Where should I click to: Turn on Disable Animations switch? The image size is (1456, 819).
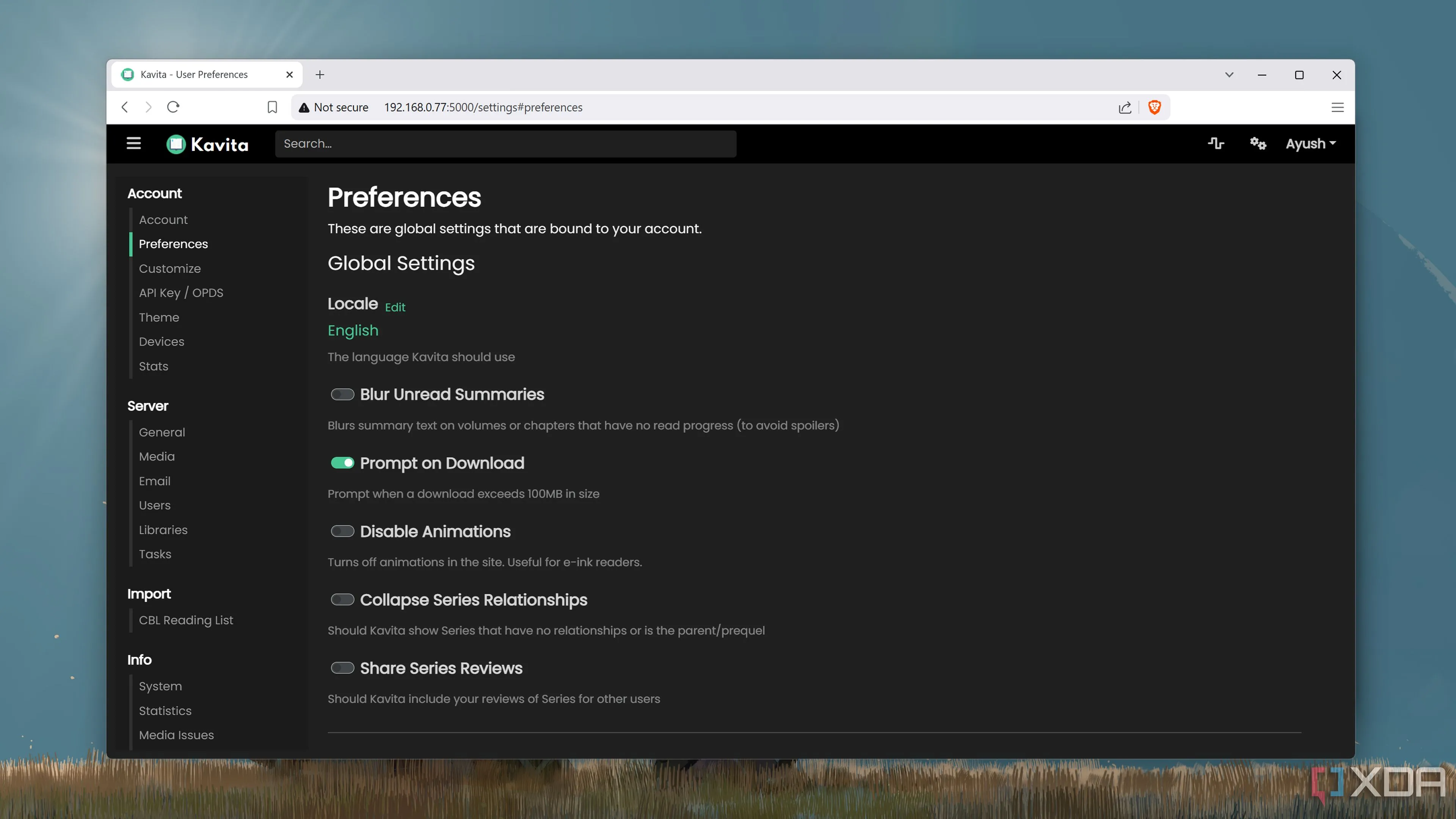[x=342, y=531]
